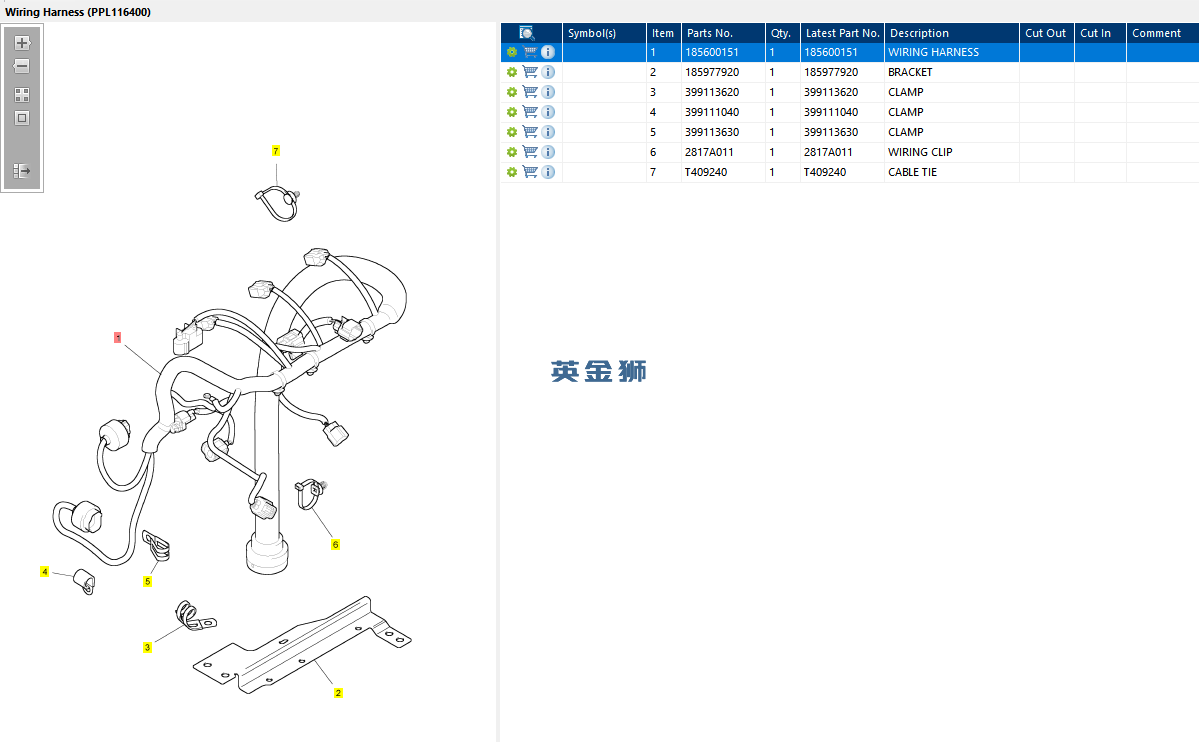Click callout label 7 in diagram
This screenshot has height=742, width=1199.
point(276,151)
